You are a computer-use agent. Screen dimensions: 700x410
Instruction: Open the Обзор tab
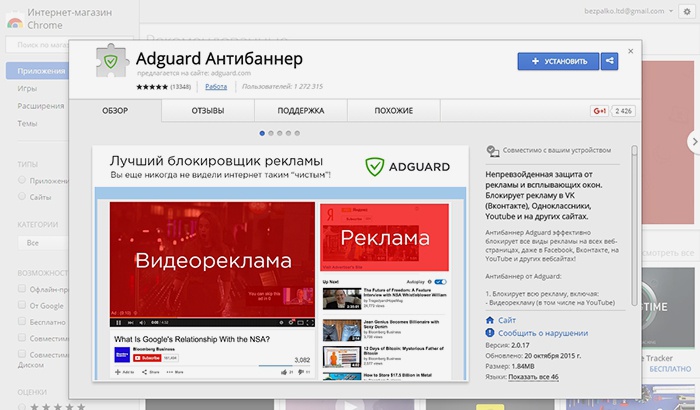point(115,111)
